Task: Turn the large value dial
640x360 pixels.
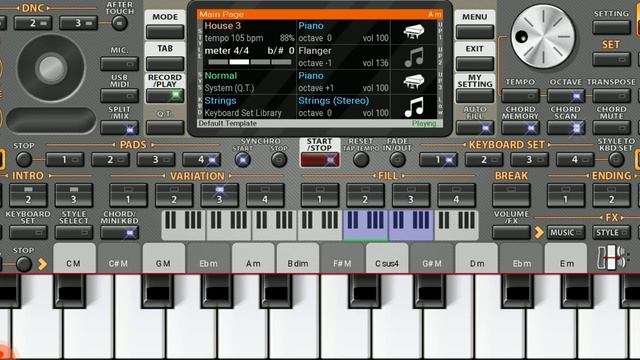Action: click(x=543, y=37)
